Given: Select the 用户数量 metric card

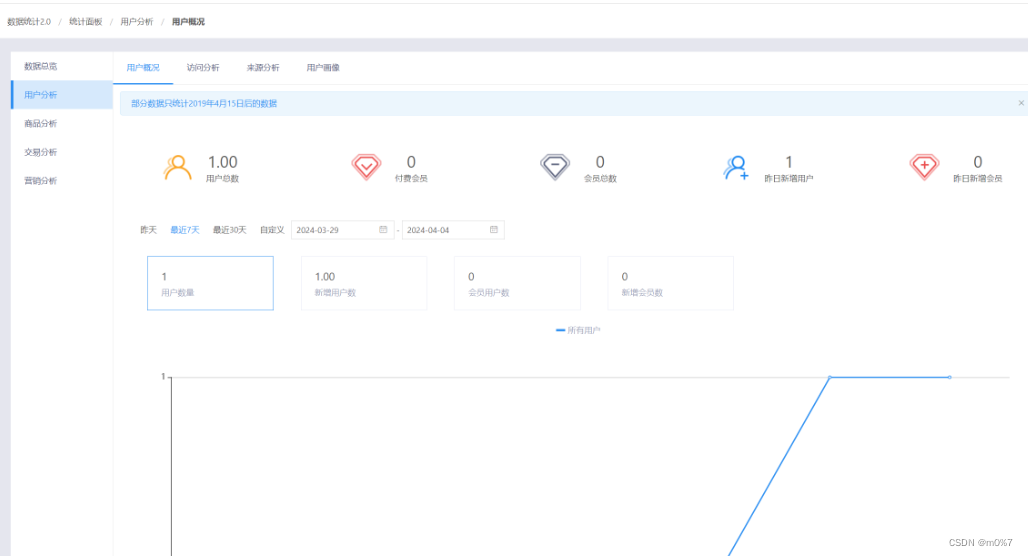Looking at the screenshot, I should click(210, 283).
